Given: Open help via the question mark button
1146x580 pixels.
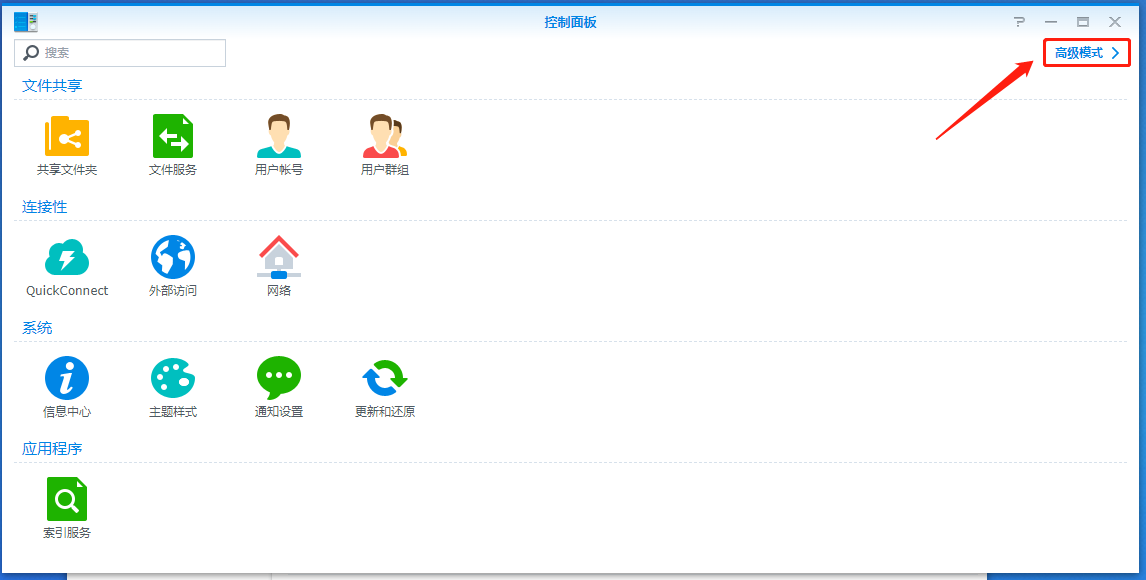Looking at the screenshot, I should (x=1019, y=22).
